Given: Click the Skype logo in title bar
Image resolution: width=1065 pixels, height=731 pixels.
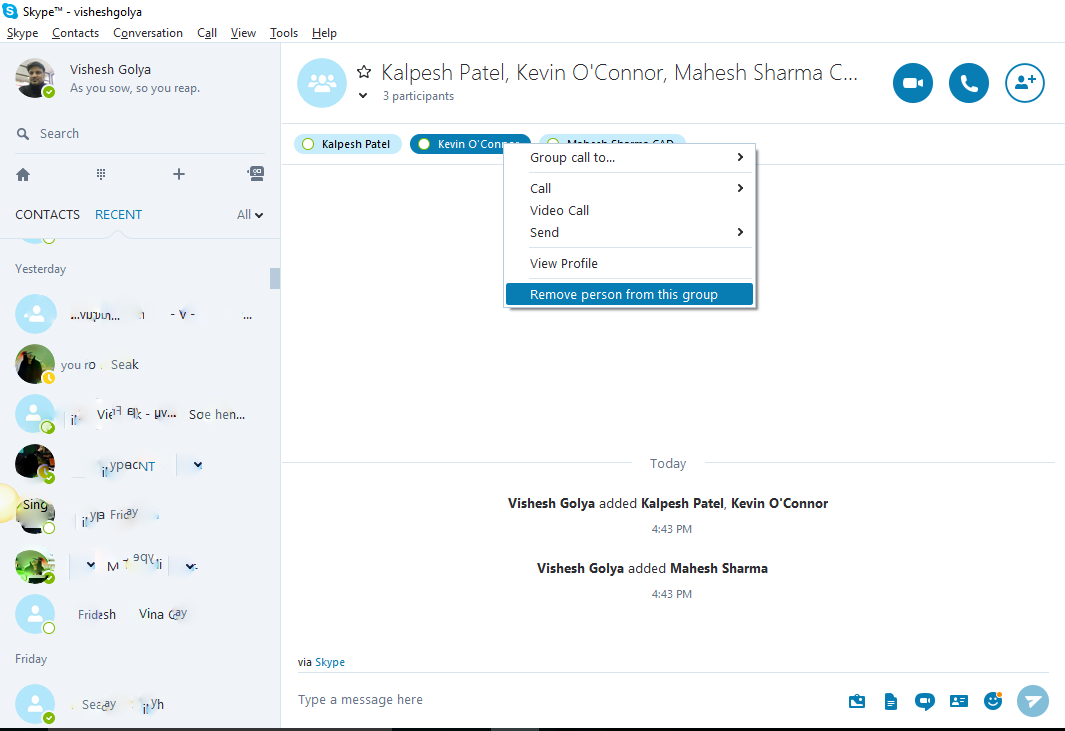Looking at the screenshot, I should click(x=10, y=11).
